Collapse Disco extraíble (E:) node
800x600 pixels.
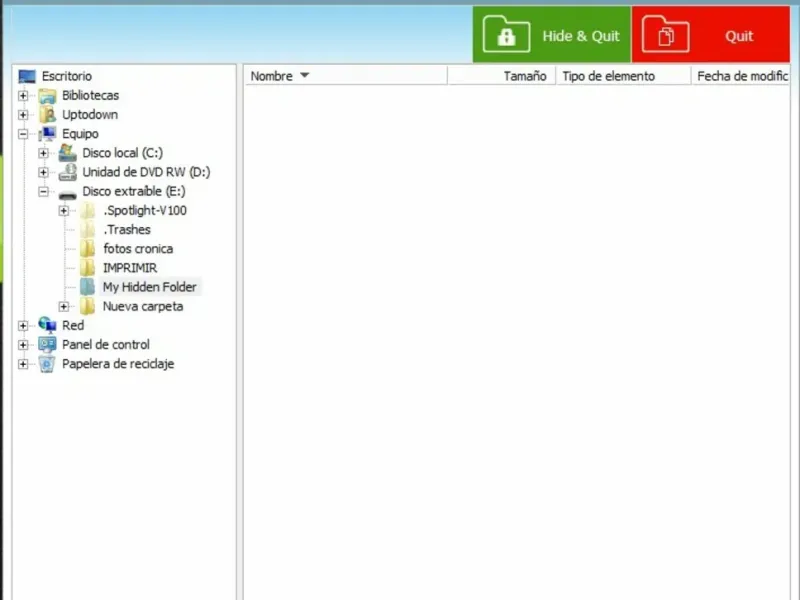pos(43,191)
